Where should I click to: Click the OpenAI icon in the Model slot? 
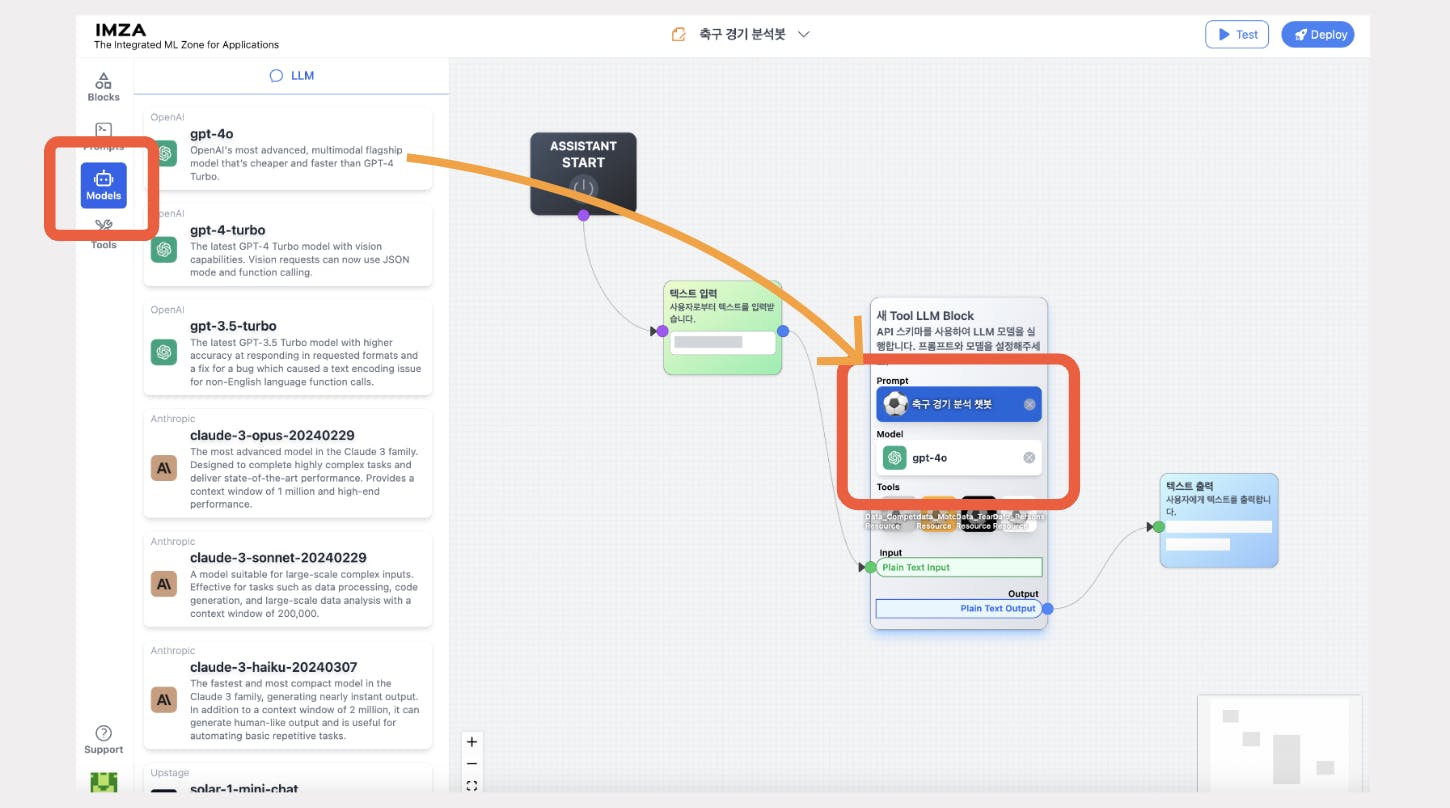[x=895, y=458]
